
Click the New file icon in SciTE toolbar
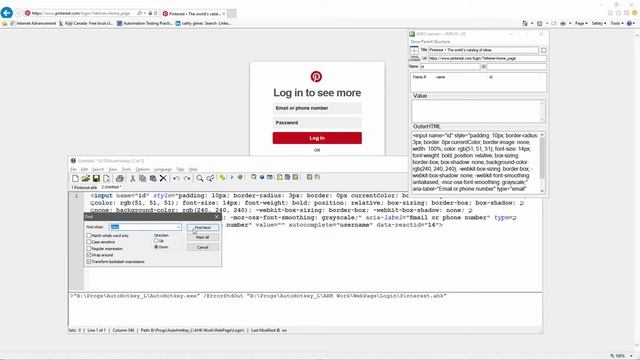pyautogui.click(x=75, y=178)
